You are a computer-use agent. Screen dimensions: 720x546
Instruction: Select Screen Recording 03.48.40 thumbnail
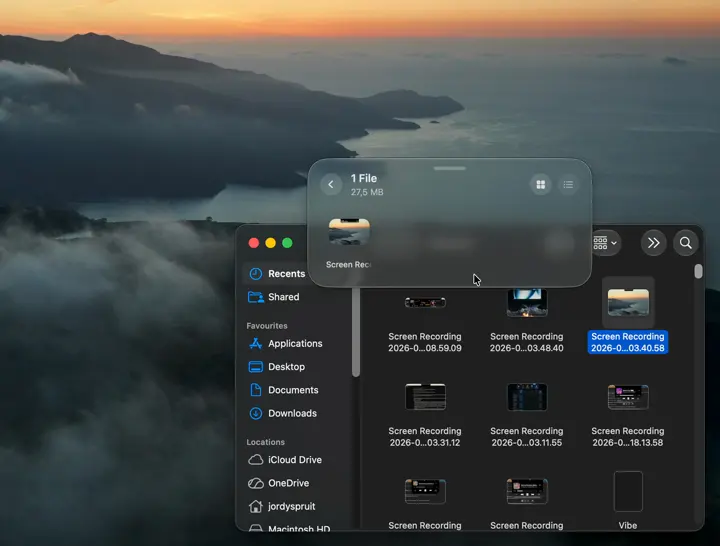(527, 303)
